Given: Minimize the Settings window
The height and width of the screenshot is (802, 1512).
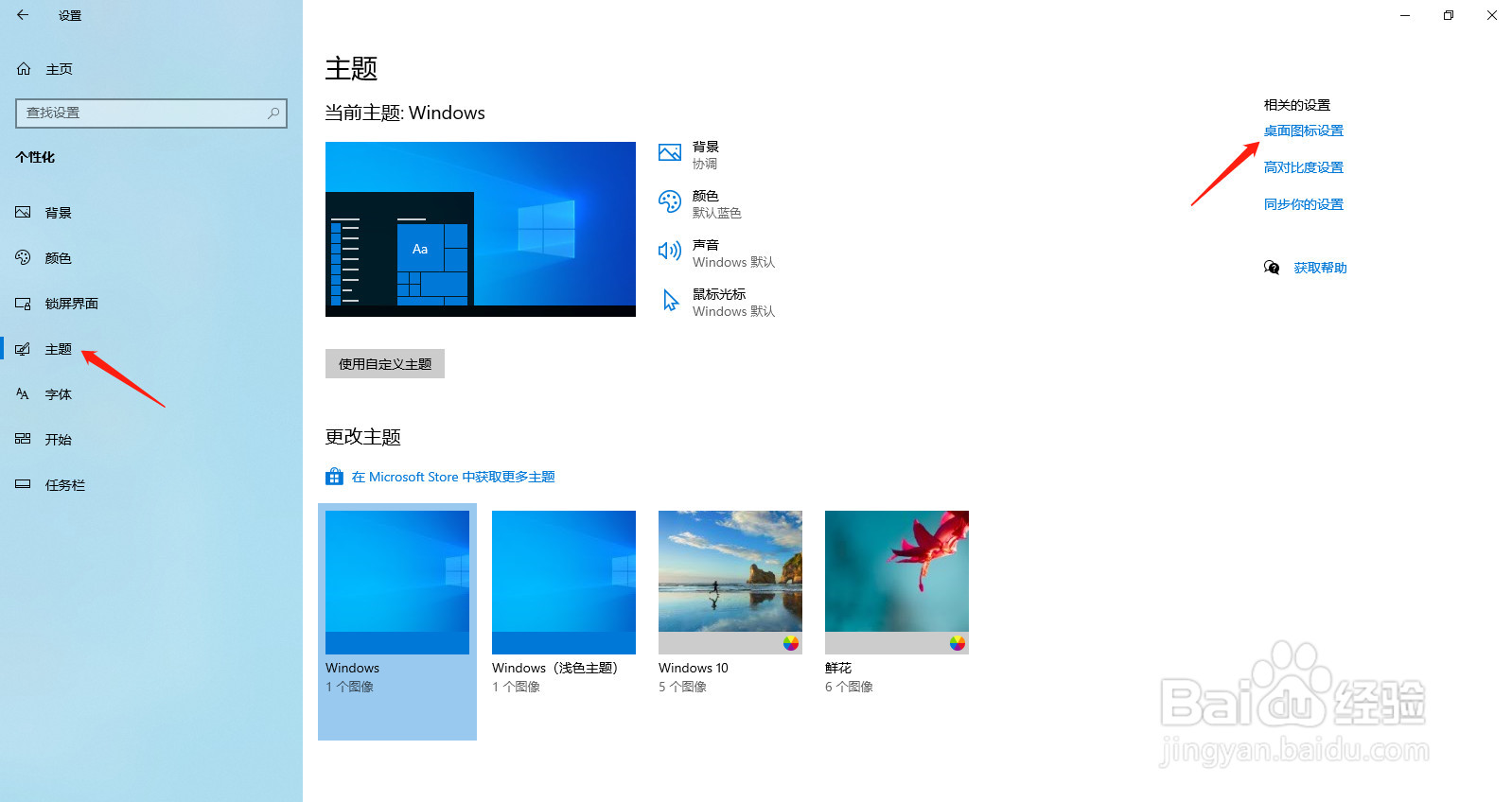Looking at the screenshot, I should point(1405,15).
